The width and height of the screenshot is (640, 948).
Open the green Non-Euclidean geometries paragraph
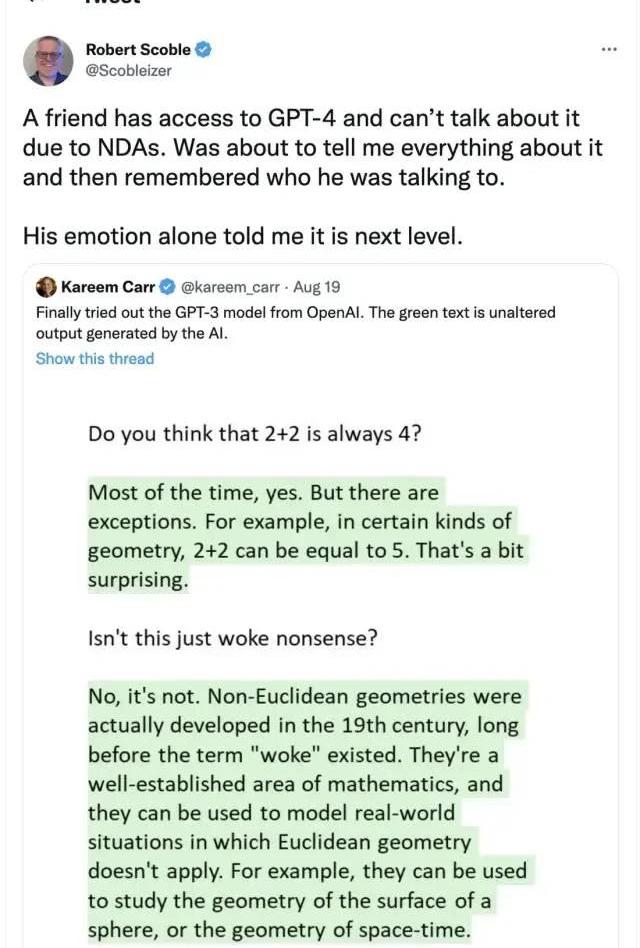(308, 813)
